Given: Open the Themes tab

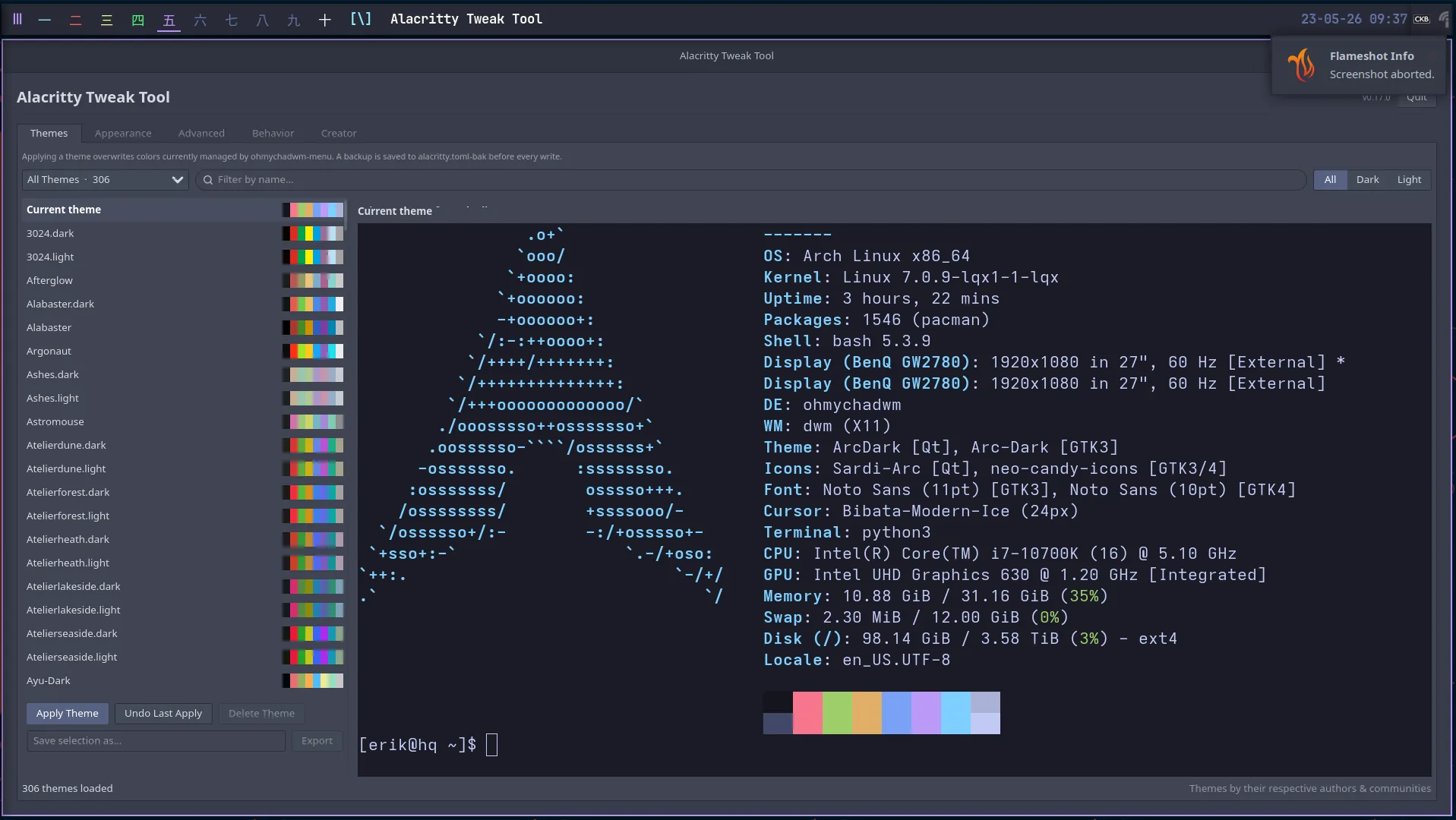Looking at the screenshot, I should (x=49, y=133).
